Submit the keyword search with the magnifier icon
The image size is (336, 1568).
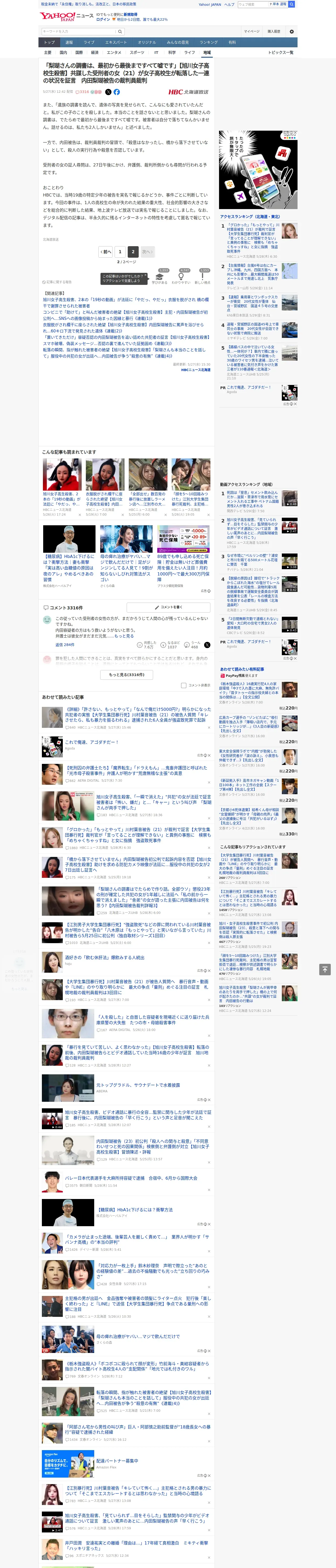click(x=120, y=32)
